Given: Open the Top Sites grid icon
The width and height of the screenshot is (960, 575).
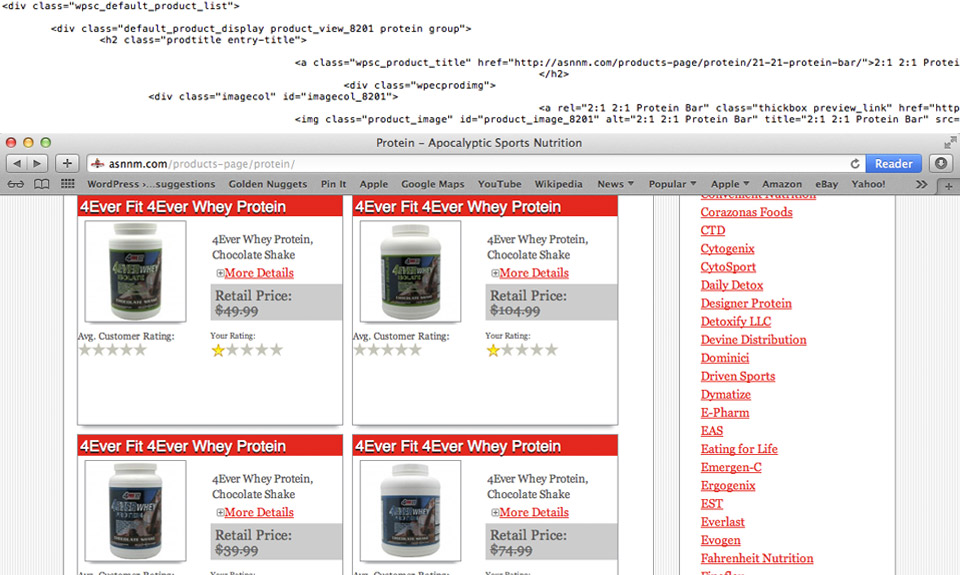Looking at the screenshot, I should coord(67,184).
